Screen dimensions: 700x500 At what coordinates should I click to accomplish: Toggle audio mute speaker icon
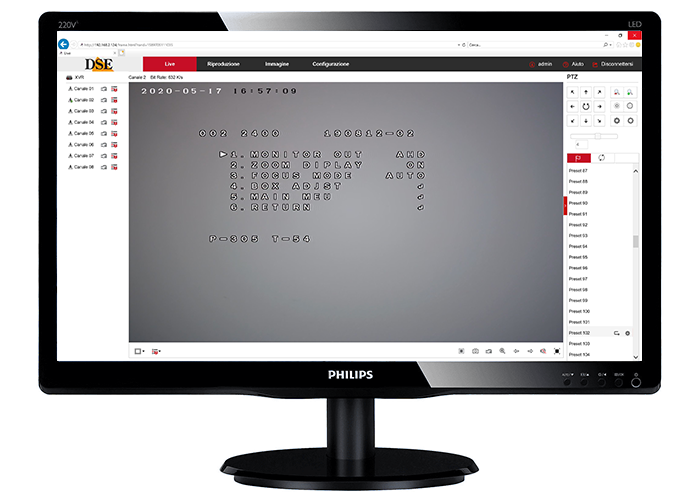(x=543, y=351)
